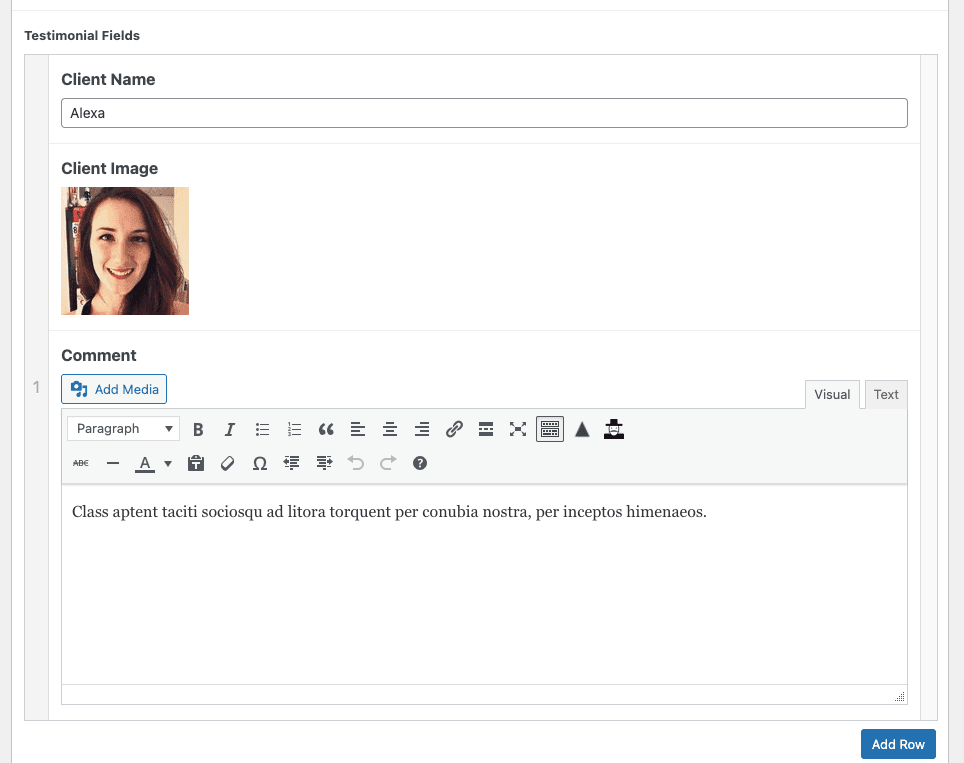Apply blockquote formatting

[326, 429]
